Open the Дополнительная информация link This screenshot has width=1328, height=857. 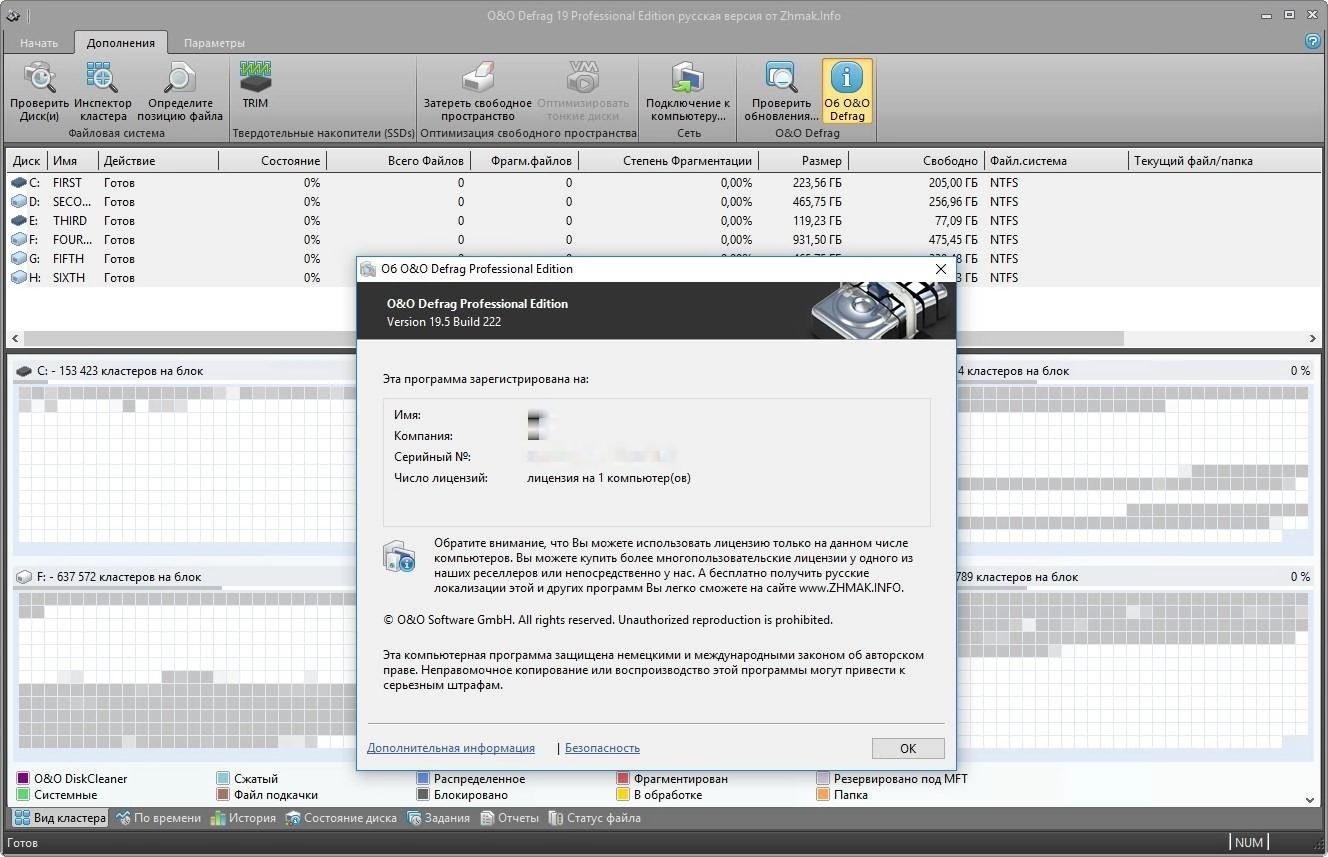(x=451, y=748)
